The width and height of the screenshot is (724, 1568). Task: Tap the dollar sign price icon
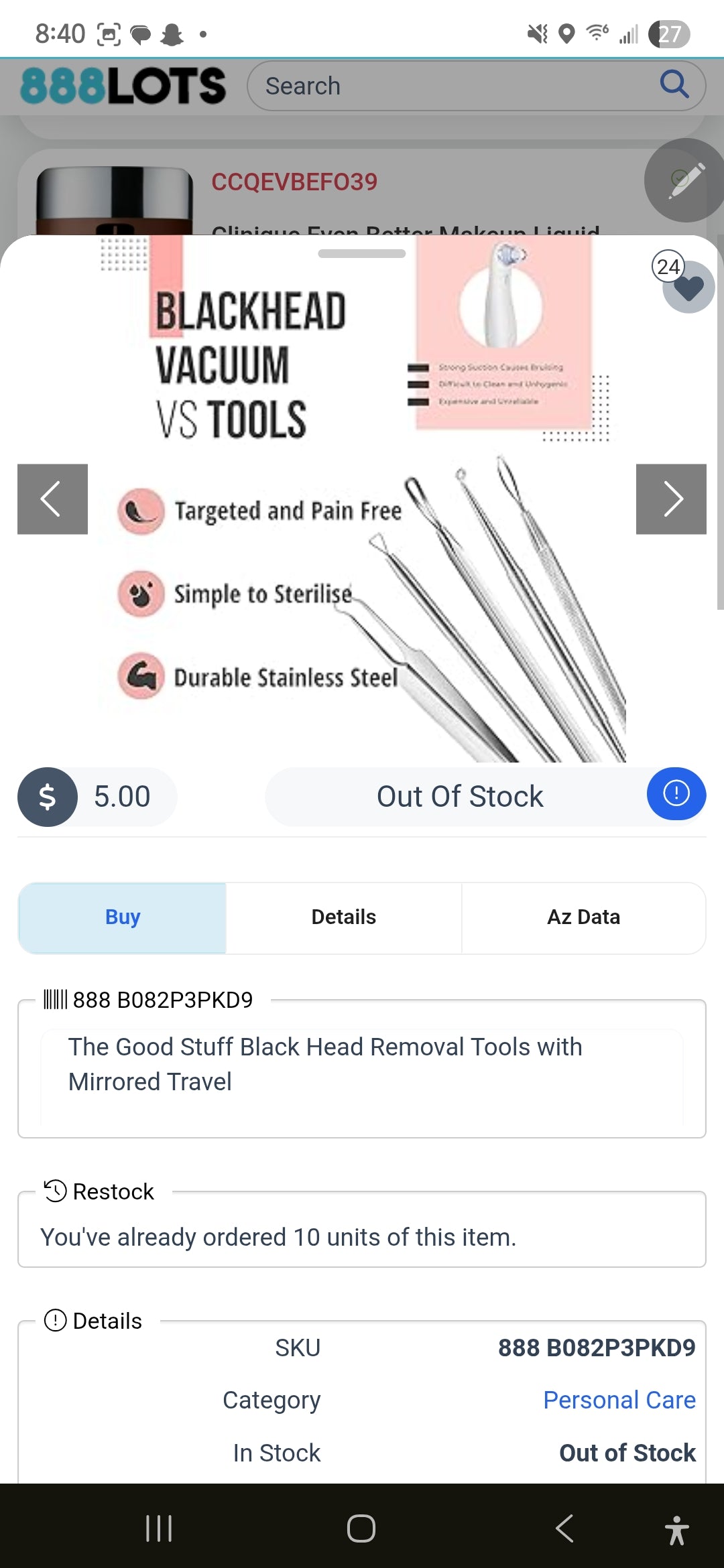click(48, 797)
